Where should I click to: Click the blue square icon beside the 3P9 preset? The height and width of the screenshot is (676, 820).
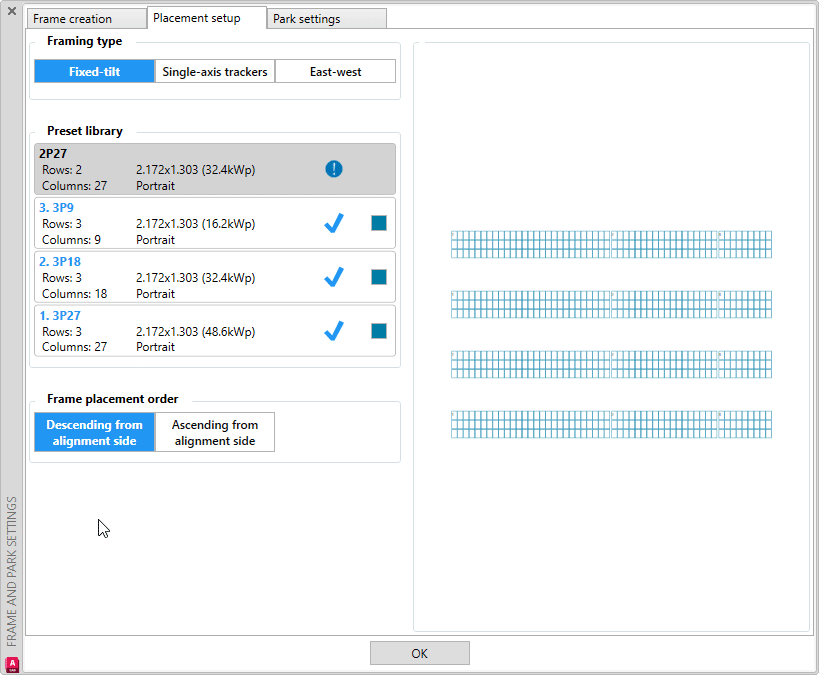pos(378,222)
